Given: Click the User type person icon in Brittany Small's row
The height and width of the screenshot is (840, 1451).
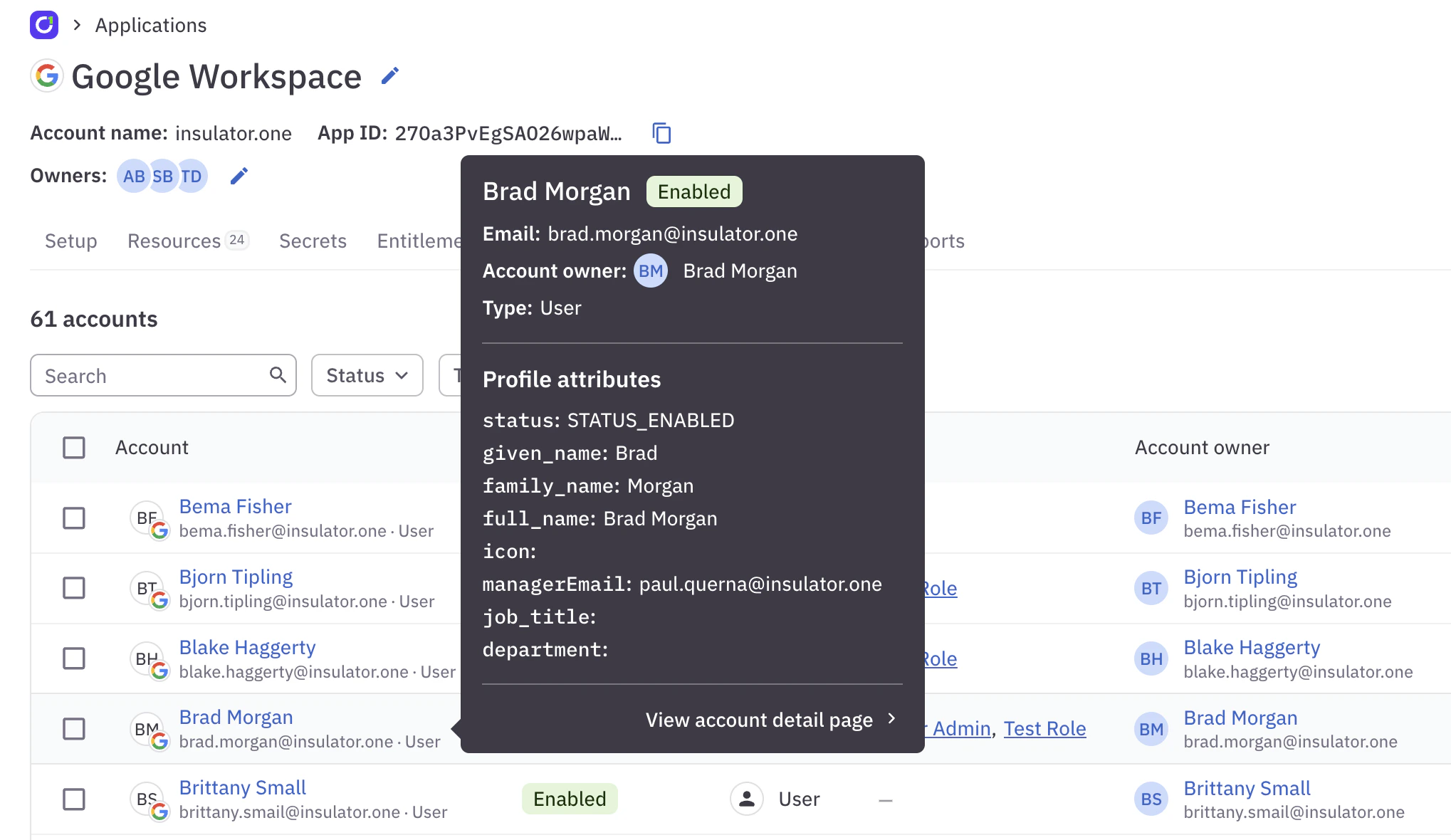Looking at the screenshot, I should 746,799.
